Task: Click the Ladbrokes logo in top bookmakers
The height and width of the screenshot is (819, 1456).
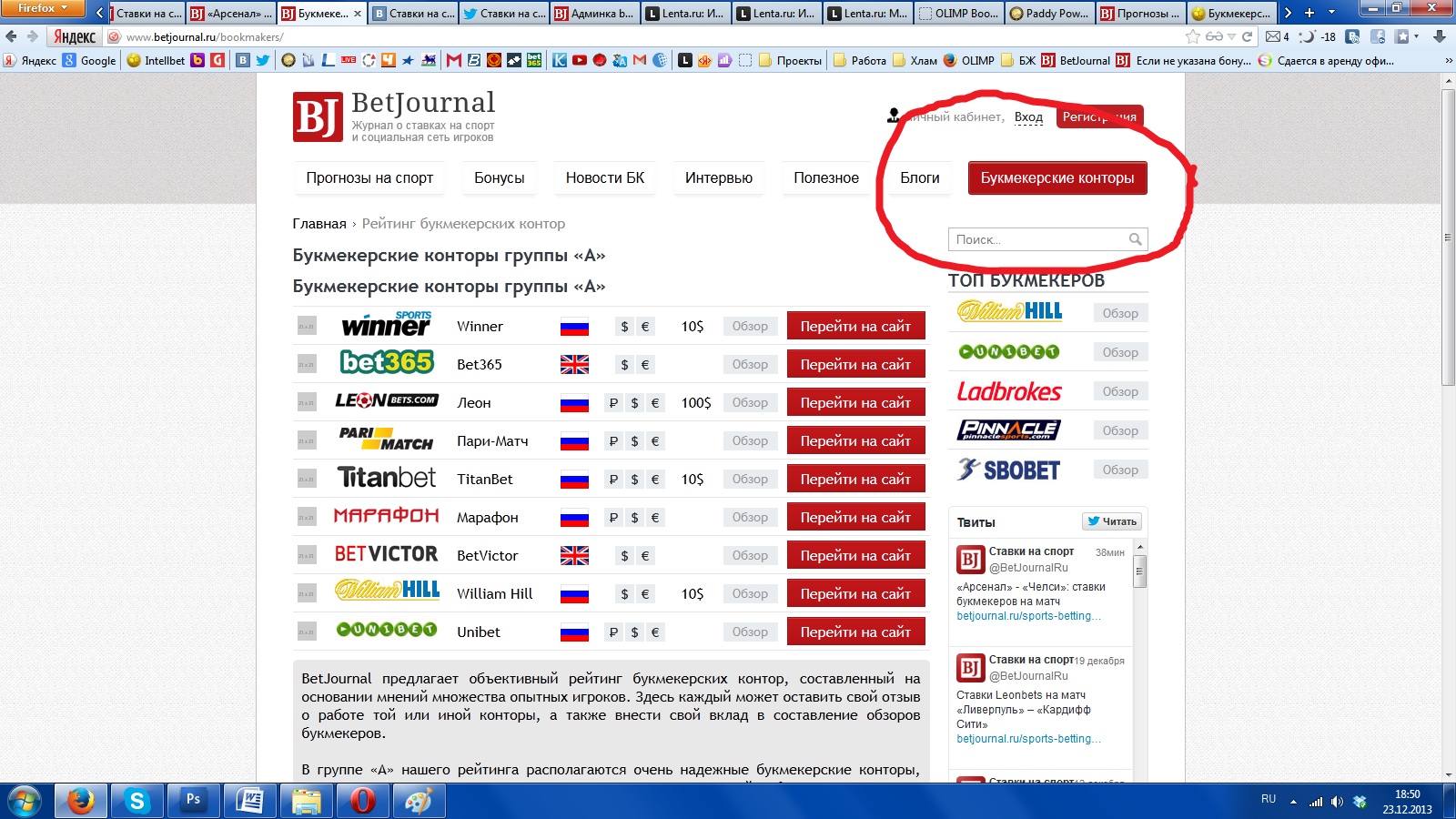Action: [1009, 391]
